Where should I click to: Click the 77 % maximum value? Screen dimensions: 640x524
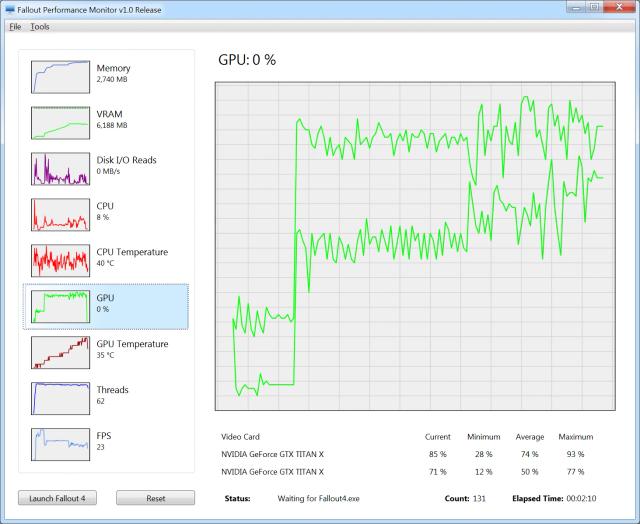click(x=576, y=472)
